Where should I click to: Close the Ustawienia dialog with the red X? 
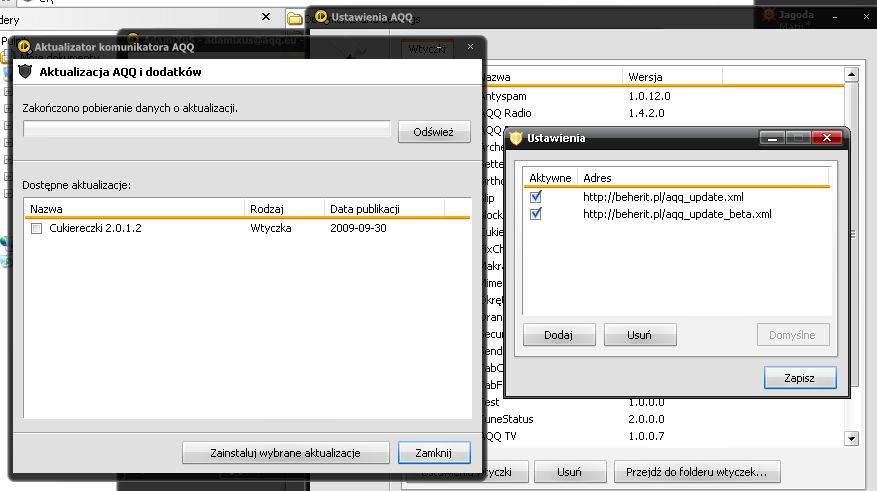pos(827,138)
